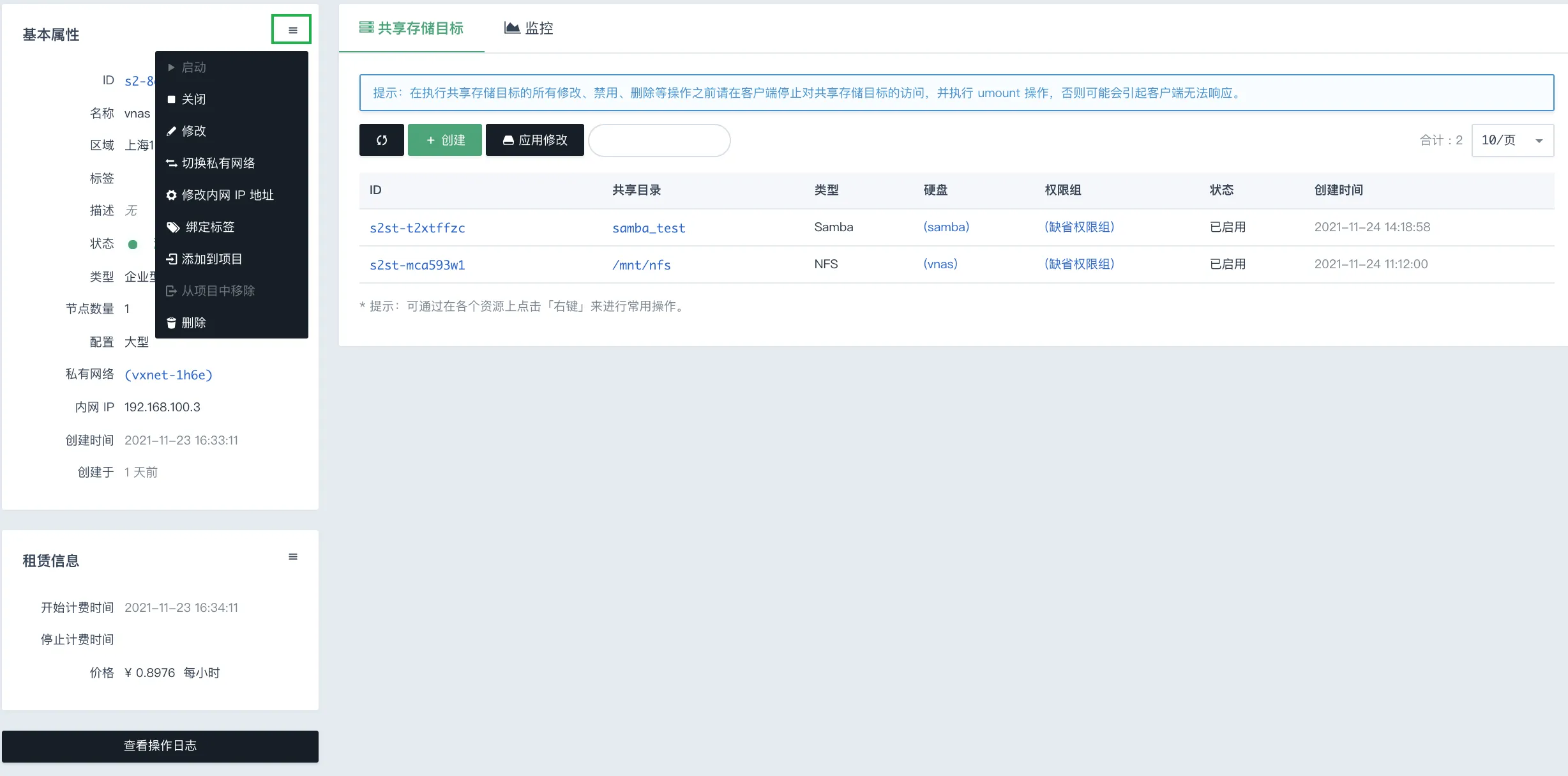1568x776 pixels.
Task: Click the 状态 column header
Action: tap(1221, 190)
